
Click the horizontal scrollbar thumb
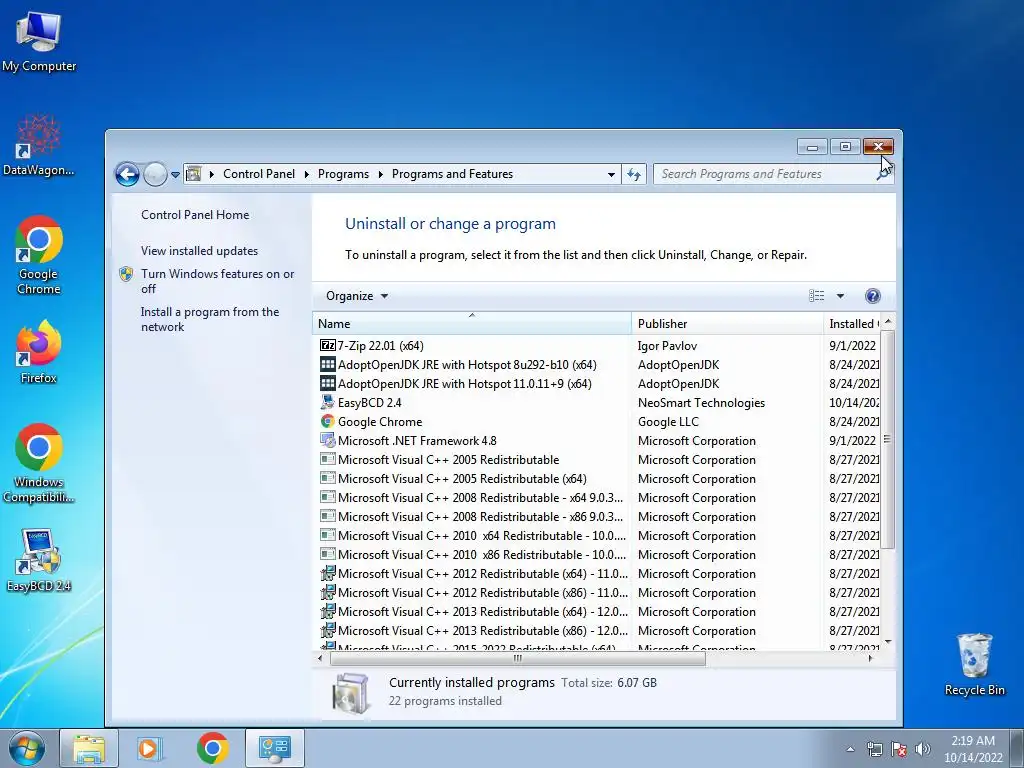tap(518, 658)
